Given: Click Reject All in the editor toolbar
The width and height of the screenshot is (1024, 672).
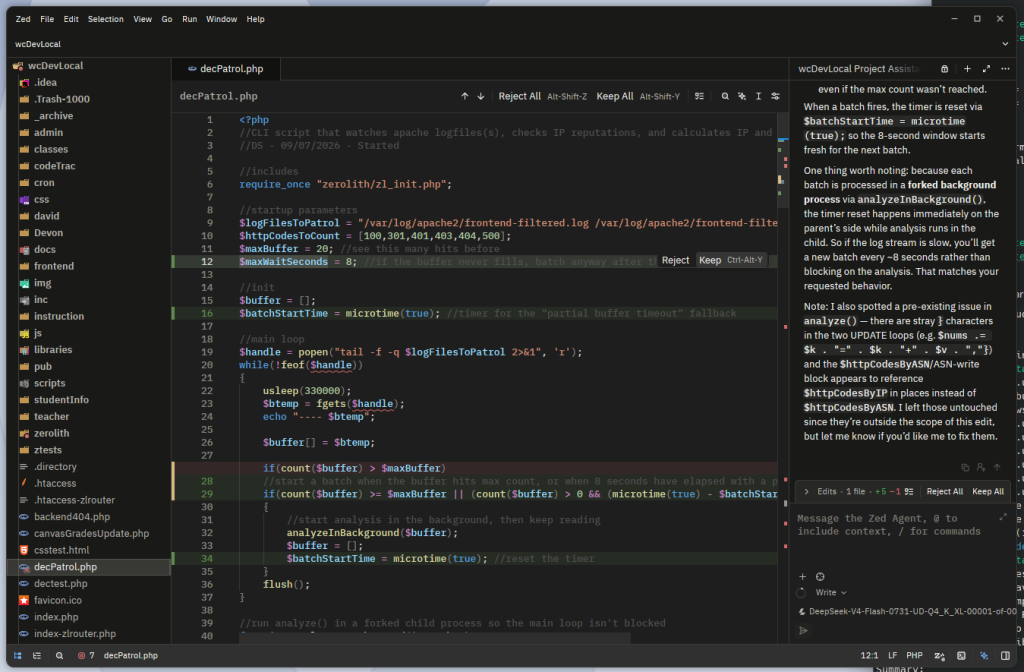Looking at the screenshot, I should [x=519, y=96].
